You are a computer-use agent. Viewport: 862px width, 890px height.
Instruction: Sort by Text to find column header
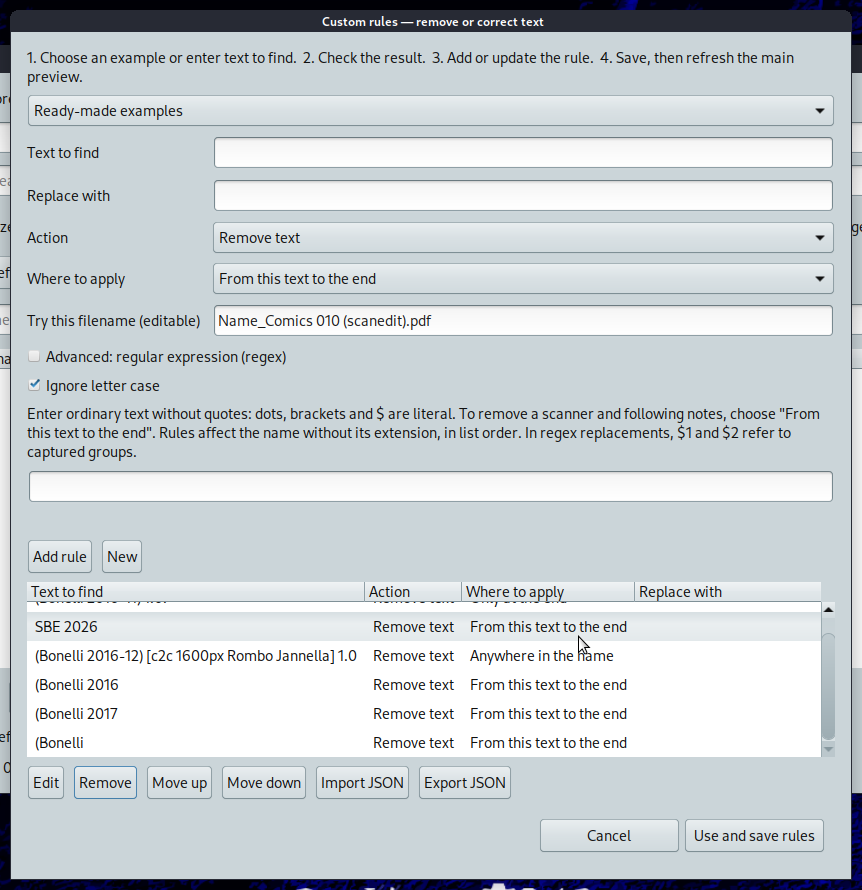[195, 591]
